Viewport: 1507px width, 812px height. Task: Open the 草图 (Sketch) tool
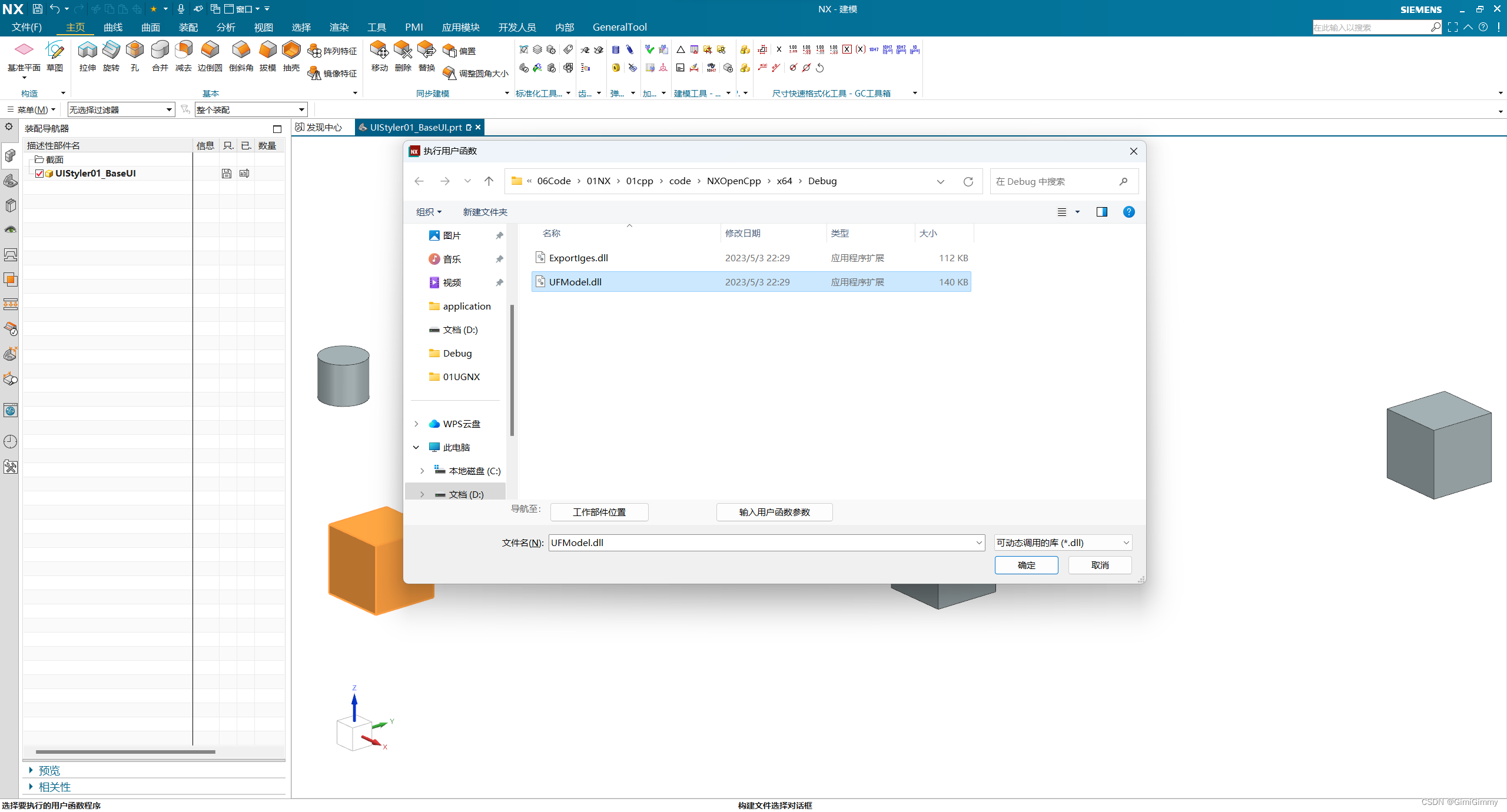(x=55, y=56)
